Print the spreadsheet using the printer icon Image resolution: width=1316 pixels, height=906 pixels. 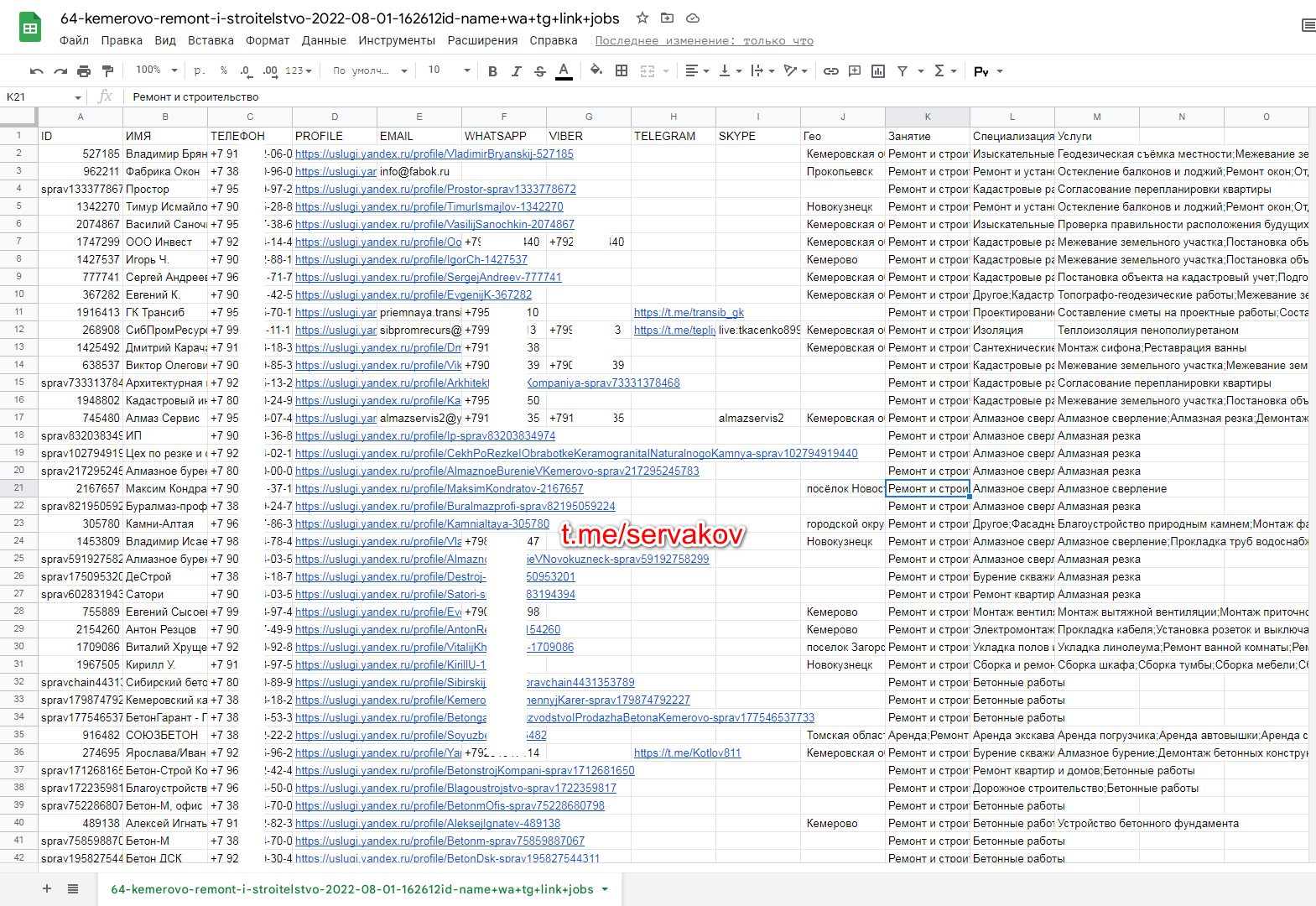coord(84,71)
